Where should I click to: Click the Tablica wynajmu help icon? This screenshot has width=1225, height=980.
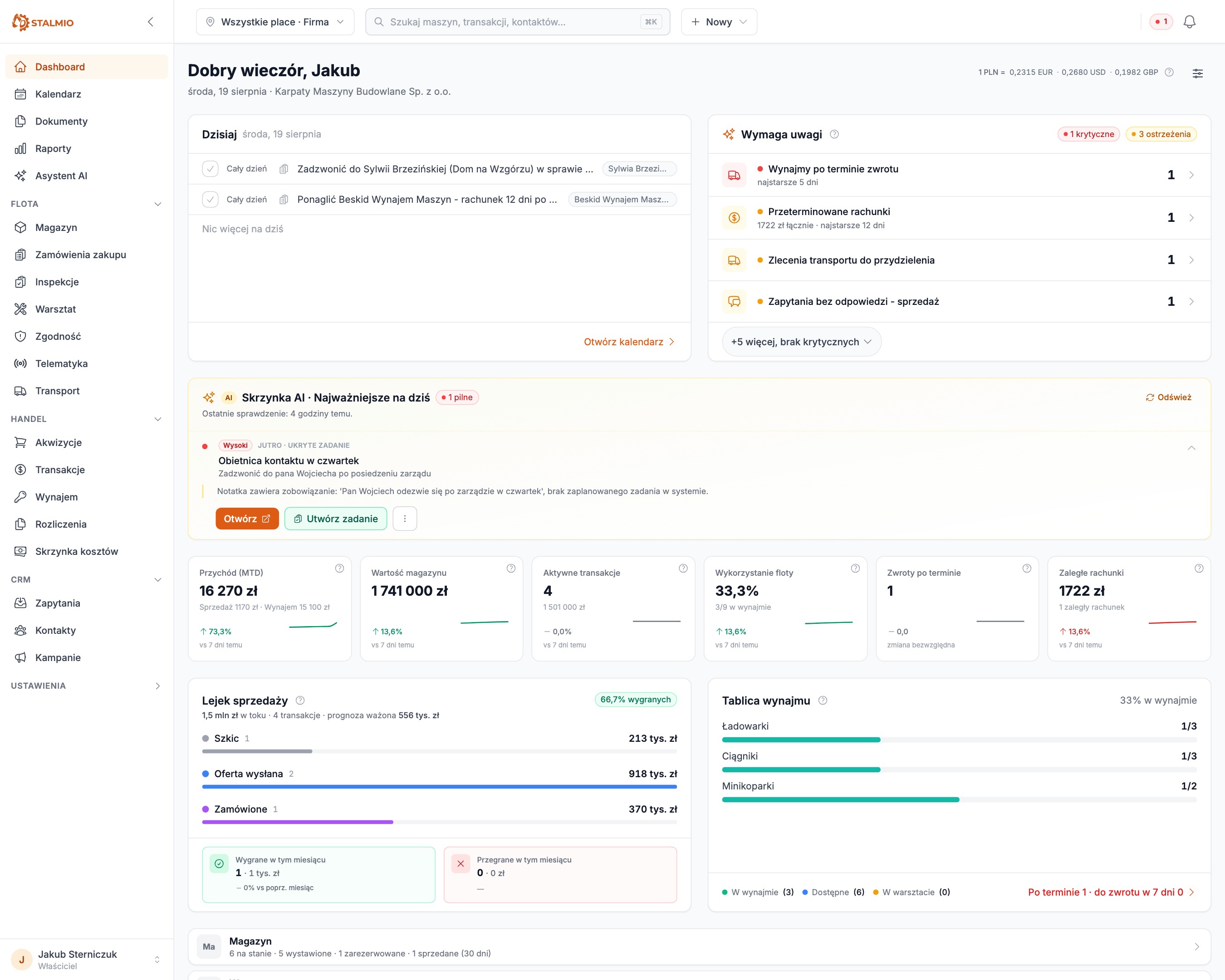pos(822,700)
